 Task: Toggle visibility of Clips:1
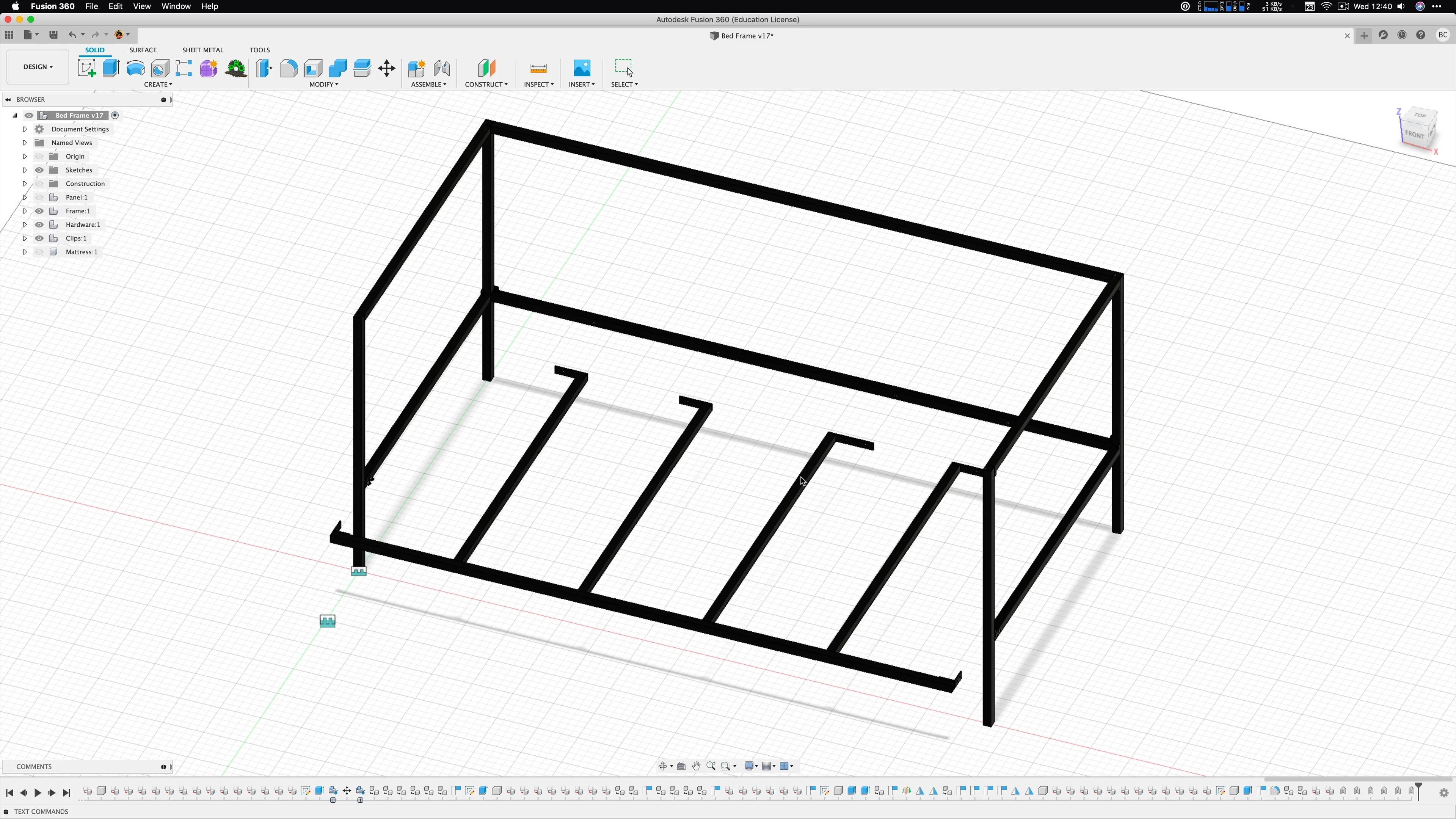[39, 238]
